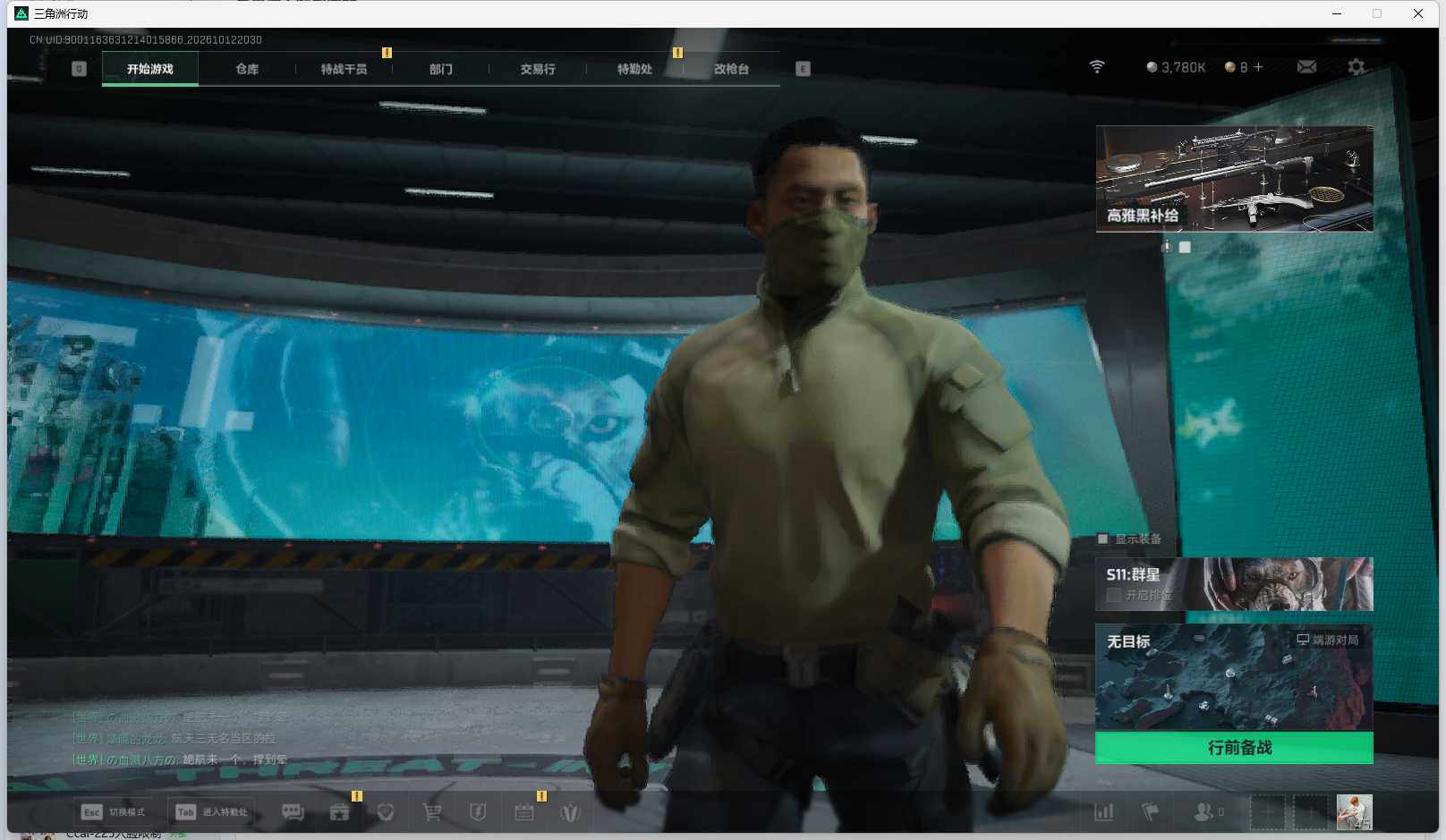
Task: Open the chat messages icon
Action: [293, 812]
